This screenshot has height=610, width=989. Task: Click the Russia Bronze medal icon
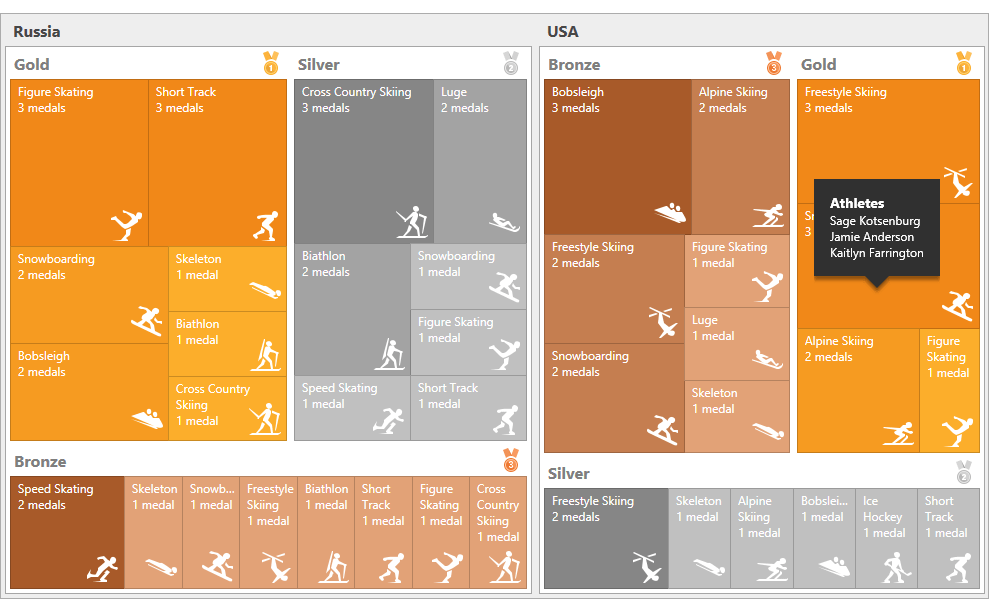click(511, 461)
